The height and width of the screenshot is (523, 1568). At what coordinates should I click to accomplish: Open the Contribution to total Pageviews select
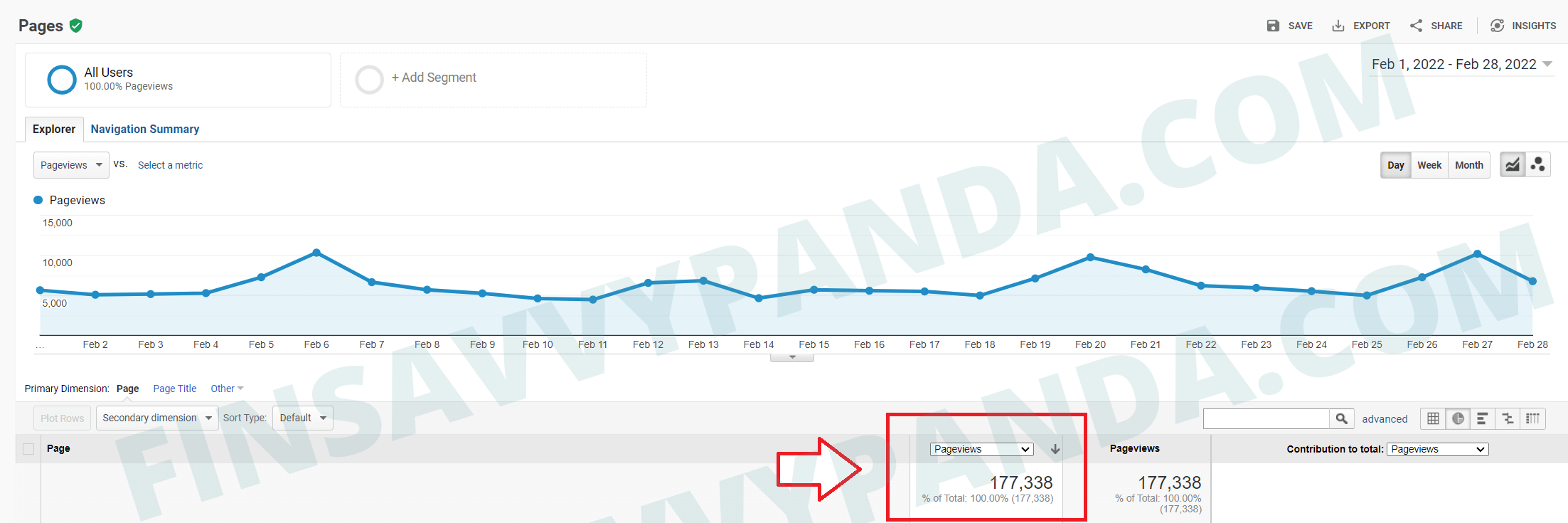1437,449
